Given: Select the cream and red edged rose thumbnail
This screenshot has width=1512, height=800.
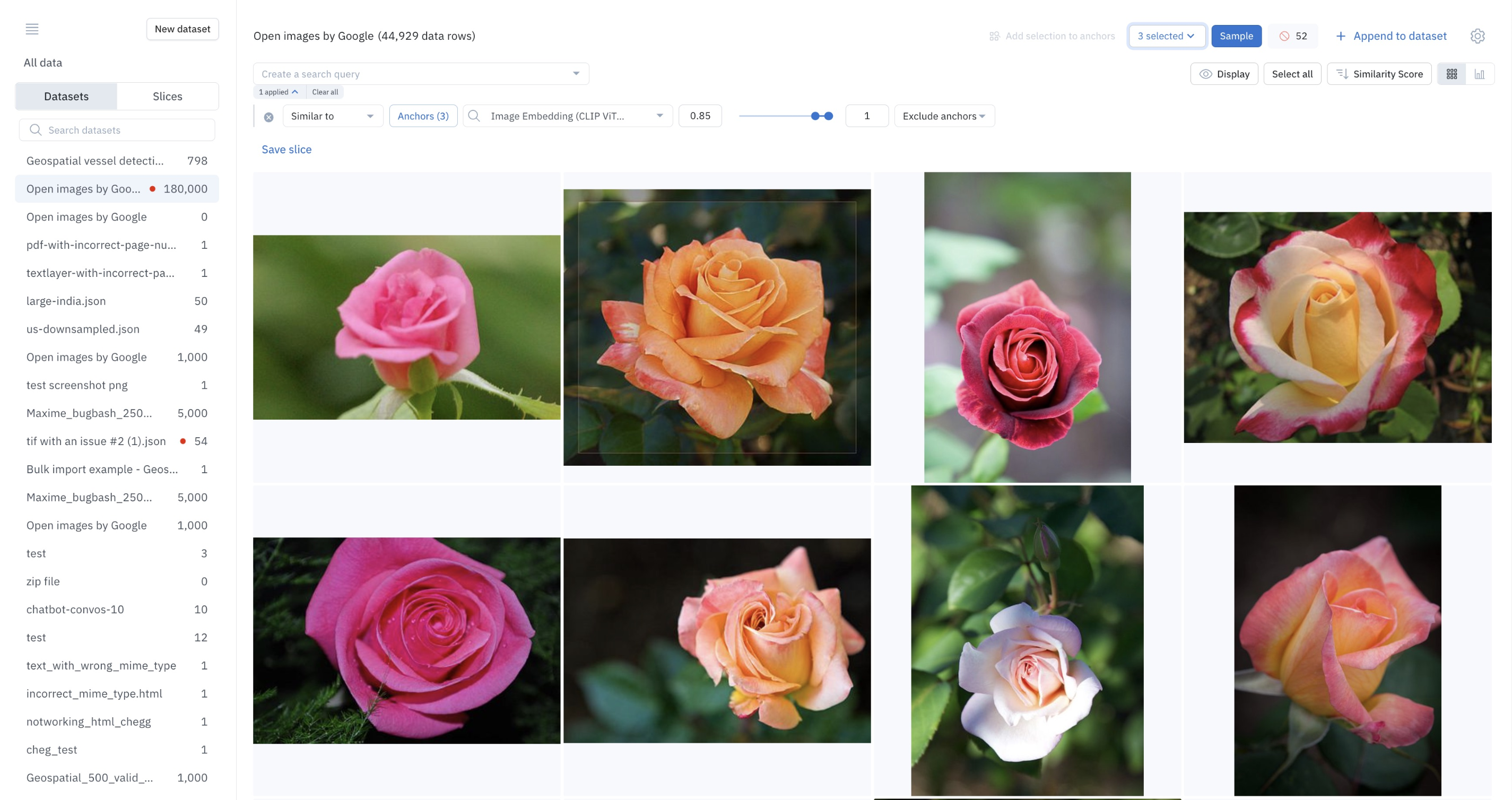Looking at the screenshot, I should pyautogui.click(x=1337, y=327).
